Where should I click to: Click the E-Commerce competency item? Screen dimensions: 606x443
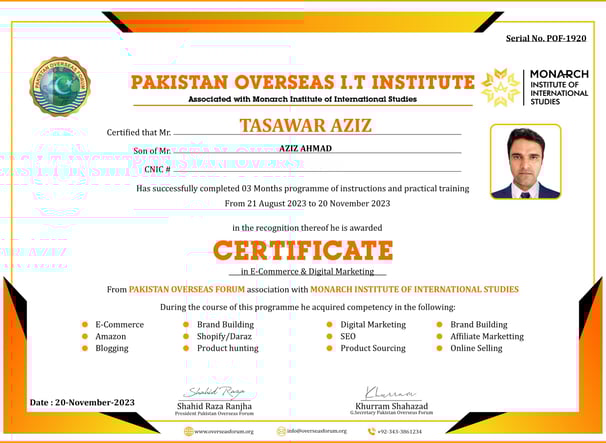[119, 325]
